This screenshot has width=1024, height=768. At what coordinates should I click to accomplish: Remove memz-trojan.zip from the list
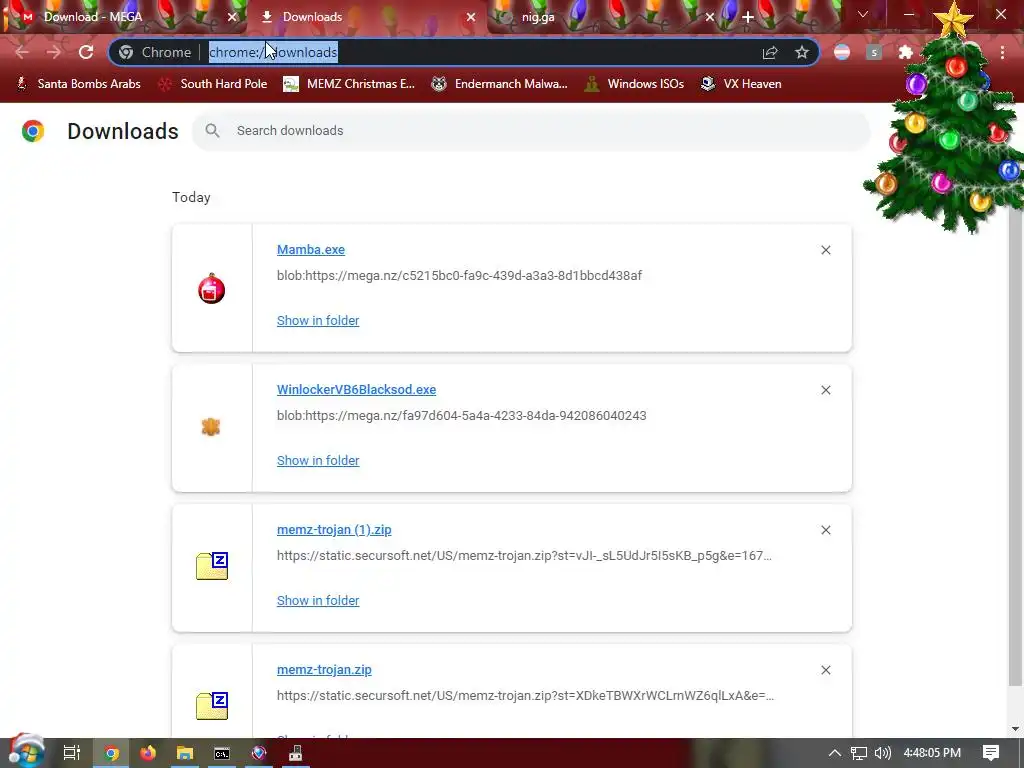pyautogui.click(x=826, y=670)
